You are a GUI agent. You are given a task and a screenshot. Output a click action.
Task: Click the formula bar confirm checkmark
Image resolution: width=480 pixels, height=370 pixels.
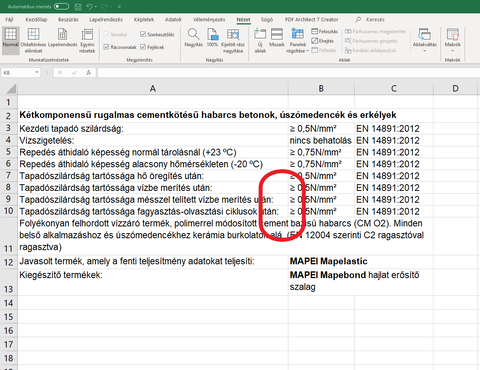coord(74,72)
